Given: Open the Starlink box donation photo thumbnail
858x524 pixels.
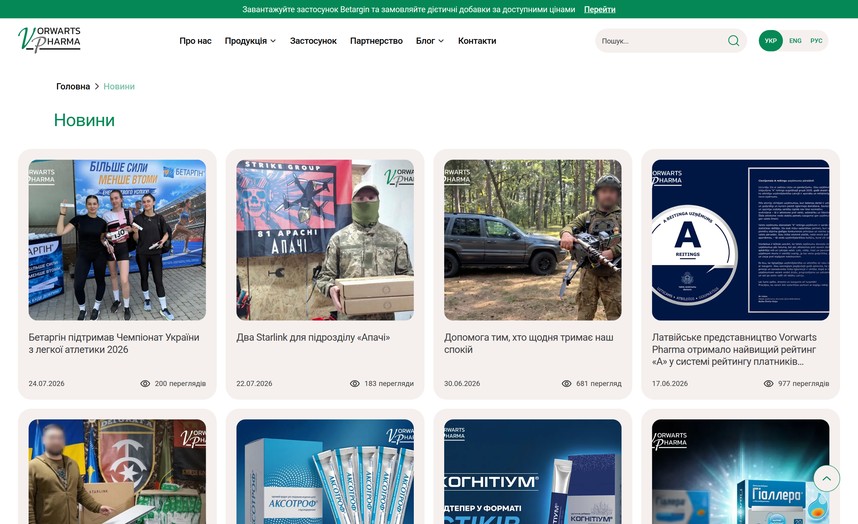Looking at the screenshot, I should [117, 471].
